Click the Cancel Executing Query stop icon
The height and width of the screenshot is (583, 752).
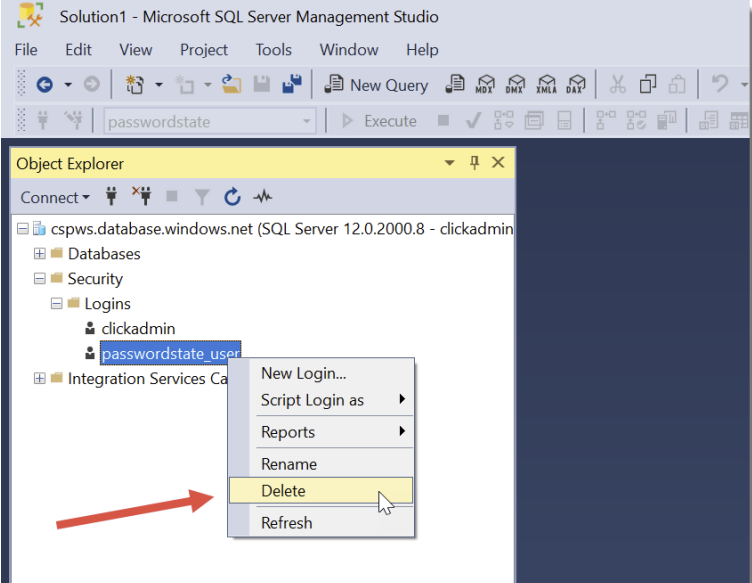click(x=443, y=120)
